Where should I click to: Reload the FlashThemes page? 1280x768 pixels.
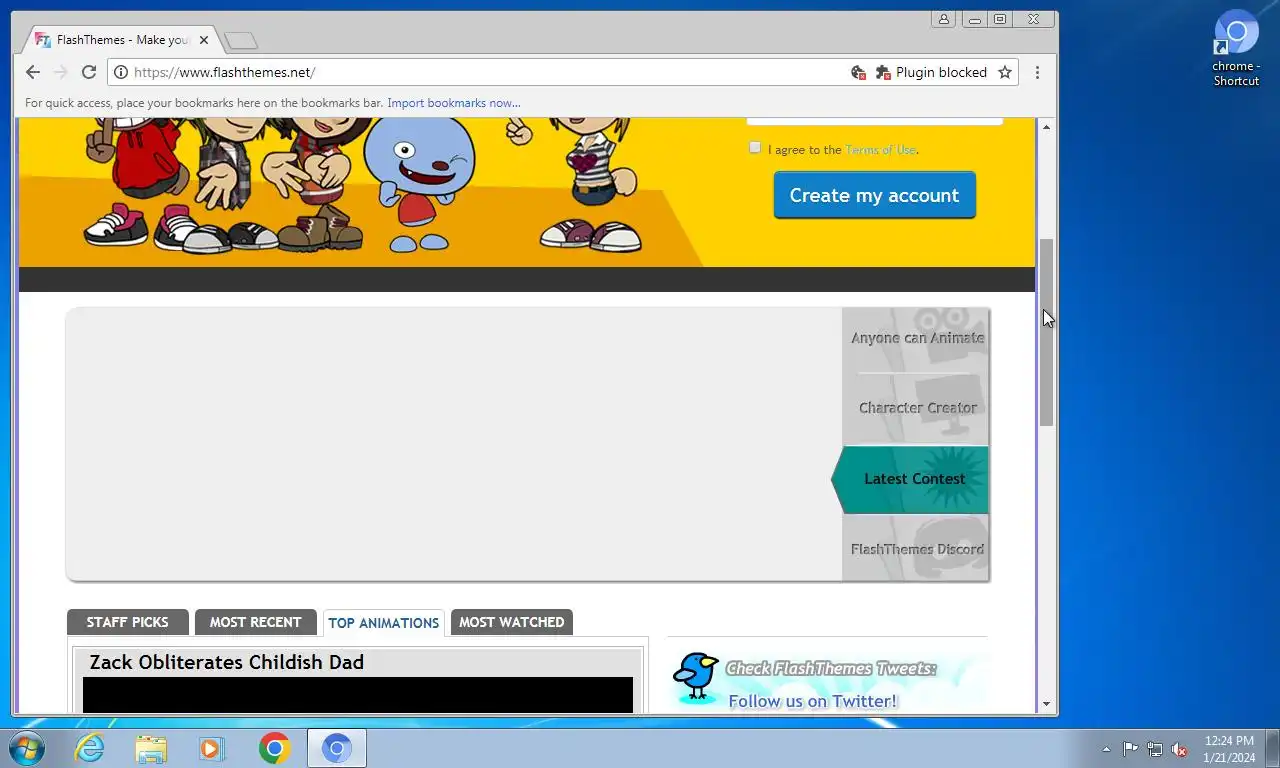(89, 72)
